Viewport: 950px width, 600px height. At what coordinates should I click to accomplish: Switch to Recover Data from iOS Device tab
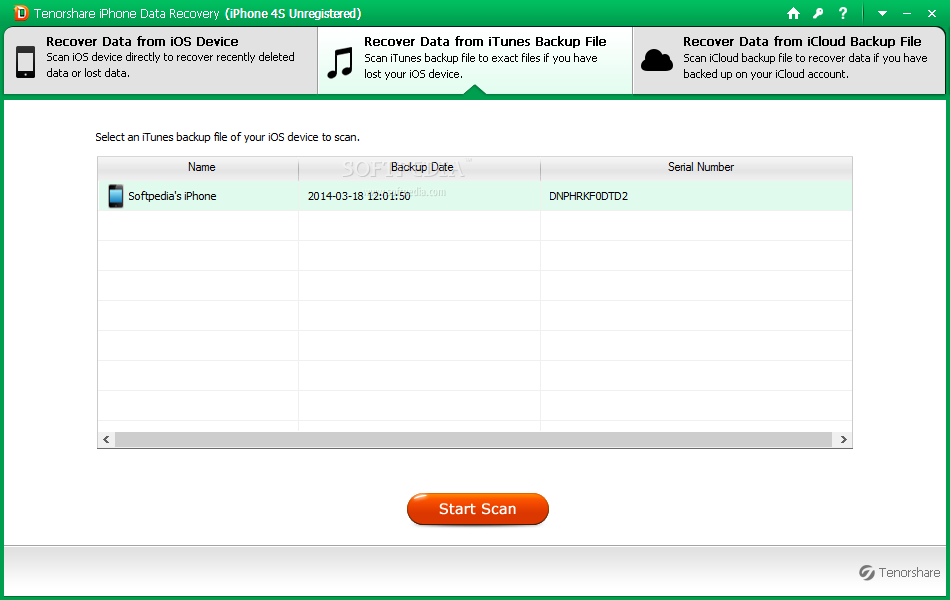coord(161,60)
